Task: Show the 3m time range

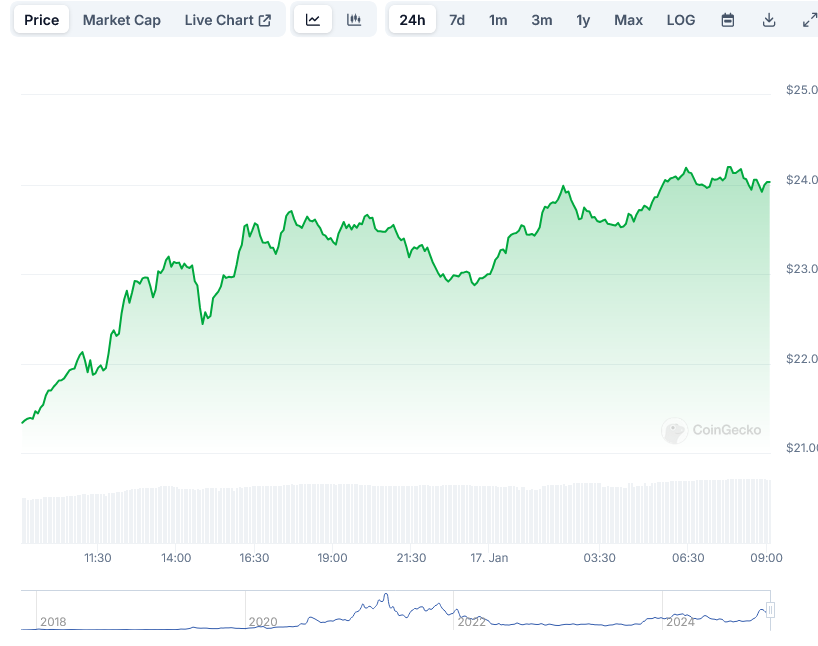Action: click(x=541, y=20)
